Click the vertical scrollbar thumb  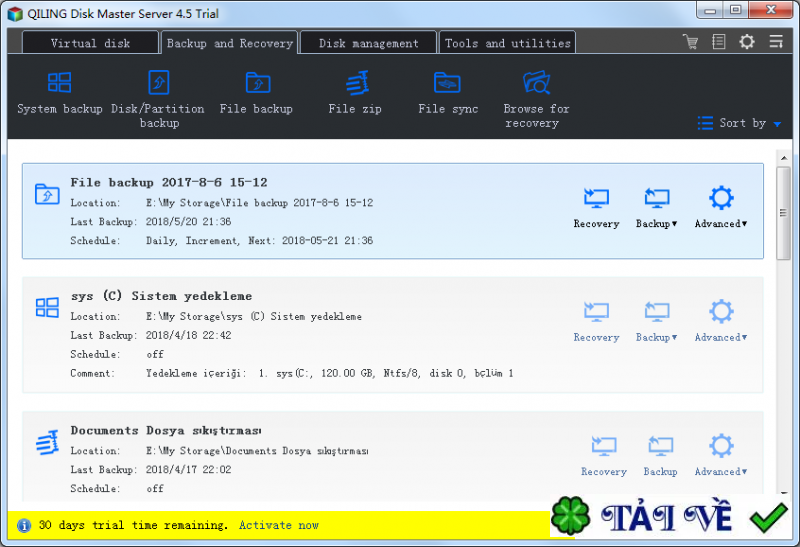point(784,213)
